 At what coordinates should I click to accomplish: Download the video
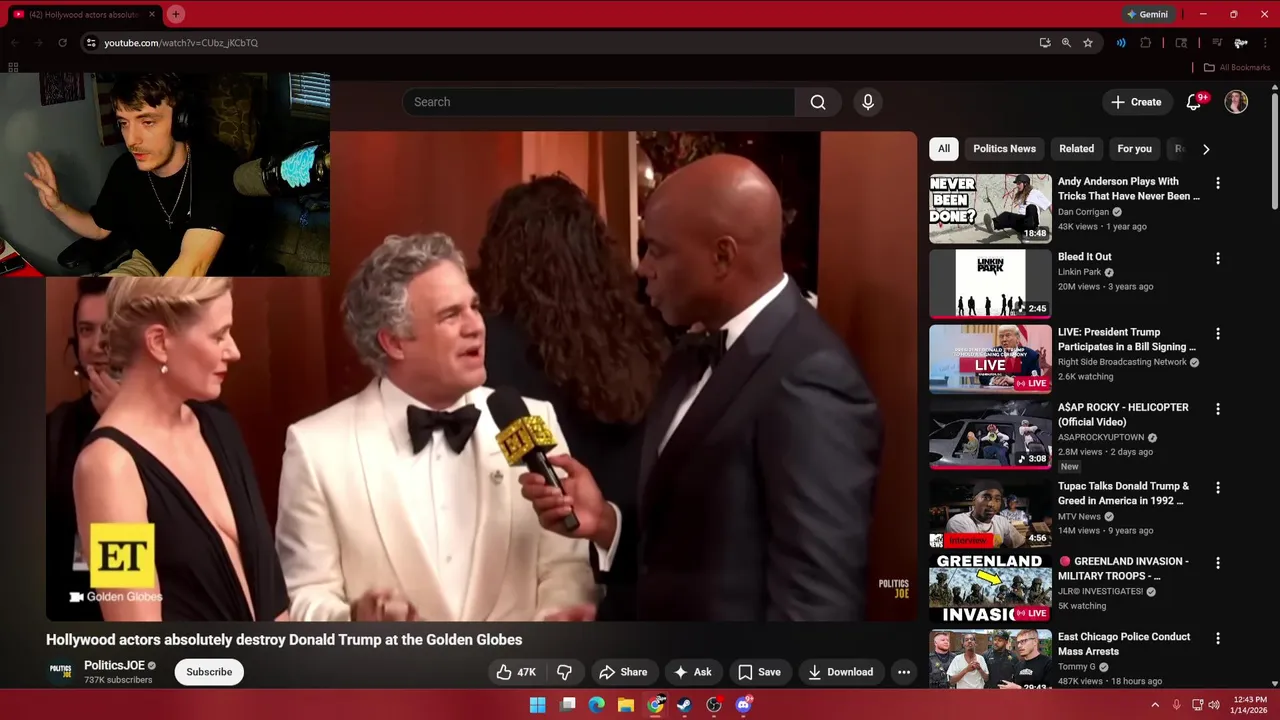pos(840,672)
